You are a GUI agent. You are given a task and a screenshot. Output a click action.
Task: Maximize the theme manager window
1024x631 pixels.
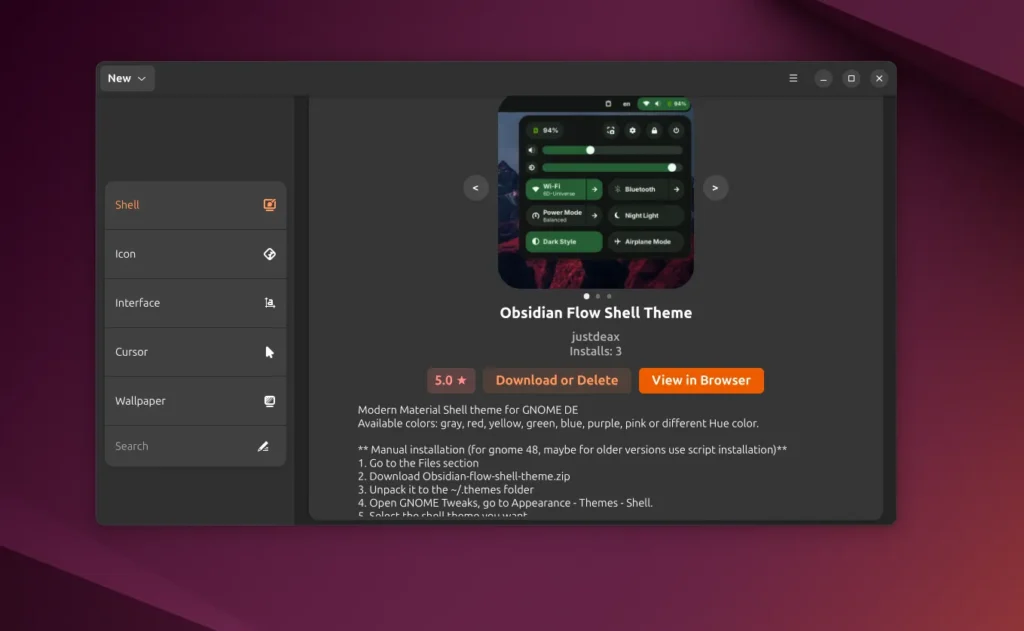pyautogui.click(x=851, y=78)
